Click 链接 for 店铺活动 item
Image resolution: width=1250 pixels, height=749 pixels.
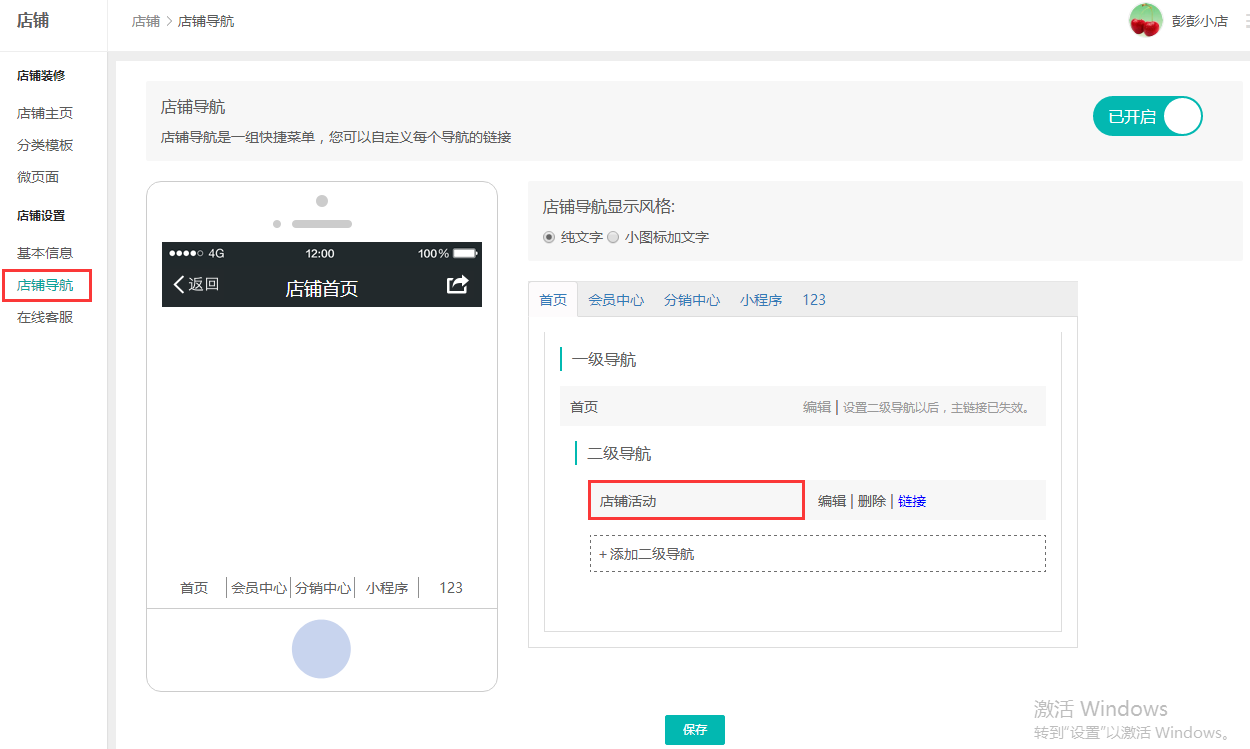click(912, 502)
